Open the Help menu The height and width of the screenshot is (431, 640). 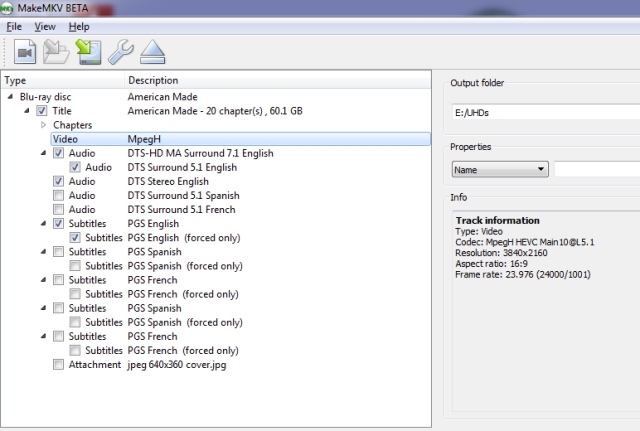pyautogui.click(x=79, y=26)
